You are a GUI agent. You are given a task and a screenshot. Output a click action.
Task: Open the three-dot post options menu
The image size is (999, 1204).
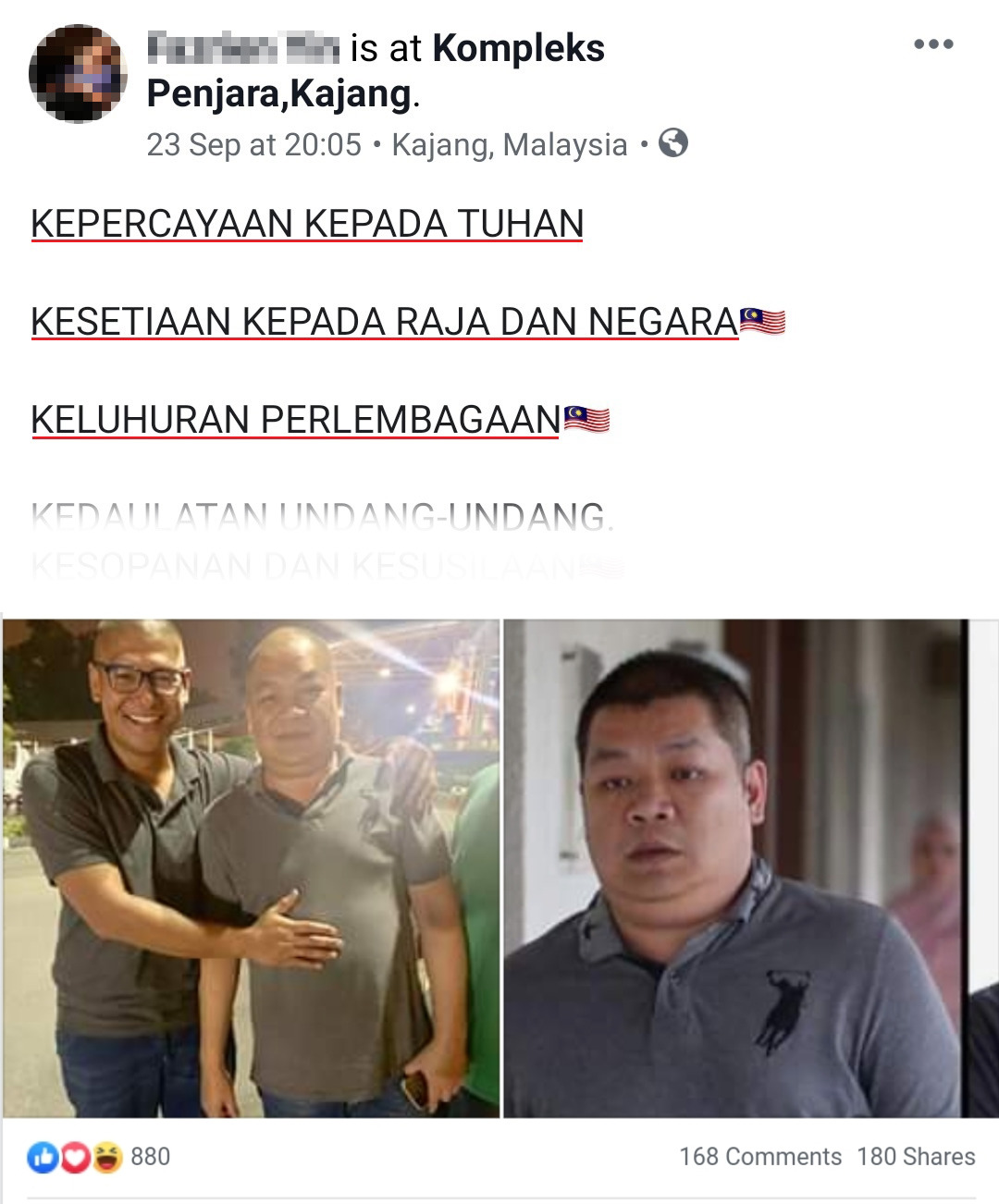pyautogui.click(x=932, y=44)
